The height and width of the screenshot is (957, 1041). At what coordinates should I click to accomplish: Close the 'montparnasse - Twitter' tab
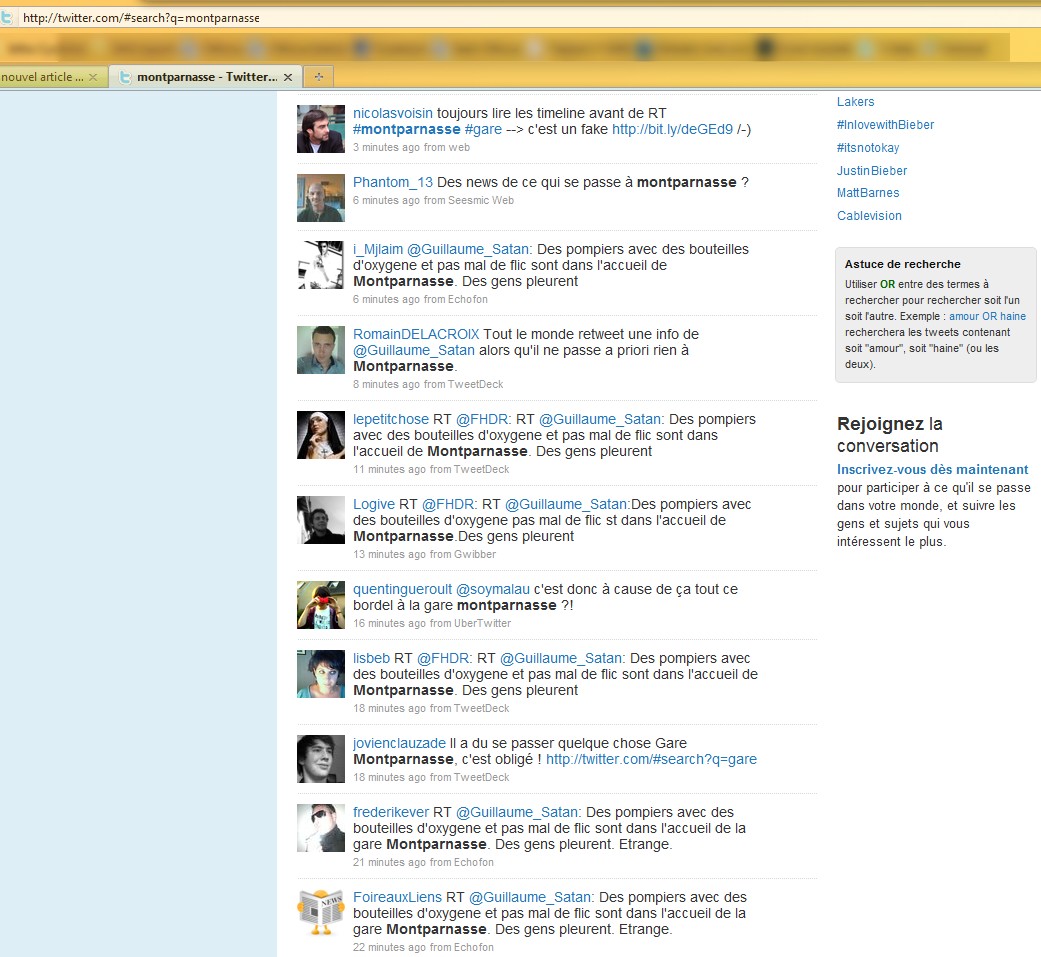[288, 77]
